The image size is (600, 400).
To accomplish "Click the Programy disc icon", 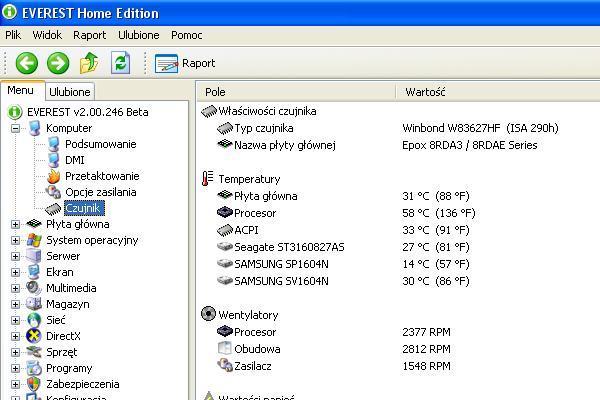I will [x=34, y=368].
